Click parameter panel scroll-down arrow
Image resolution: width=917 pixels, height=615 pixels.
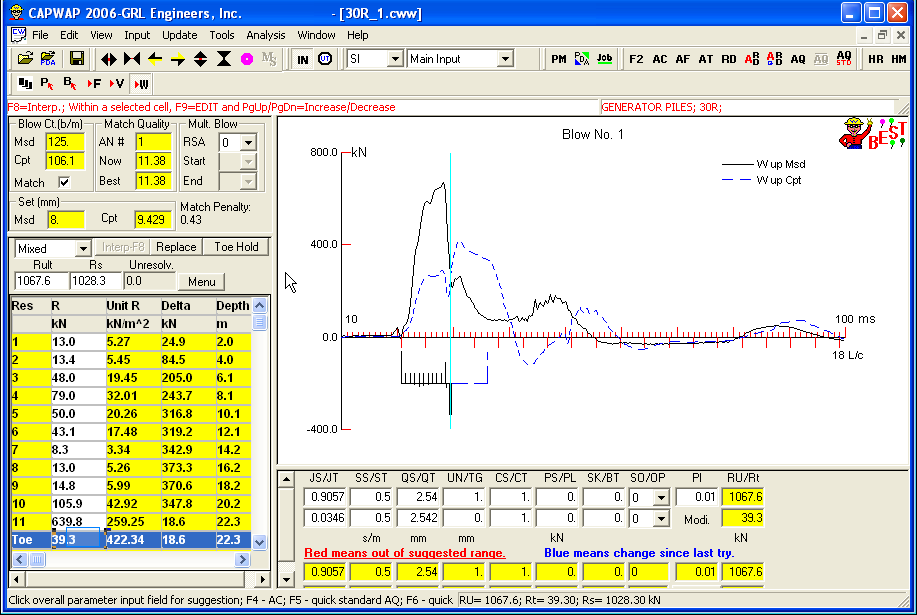click(286, 580)
